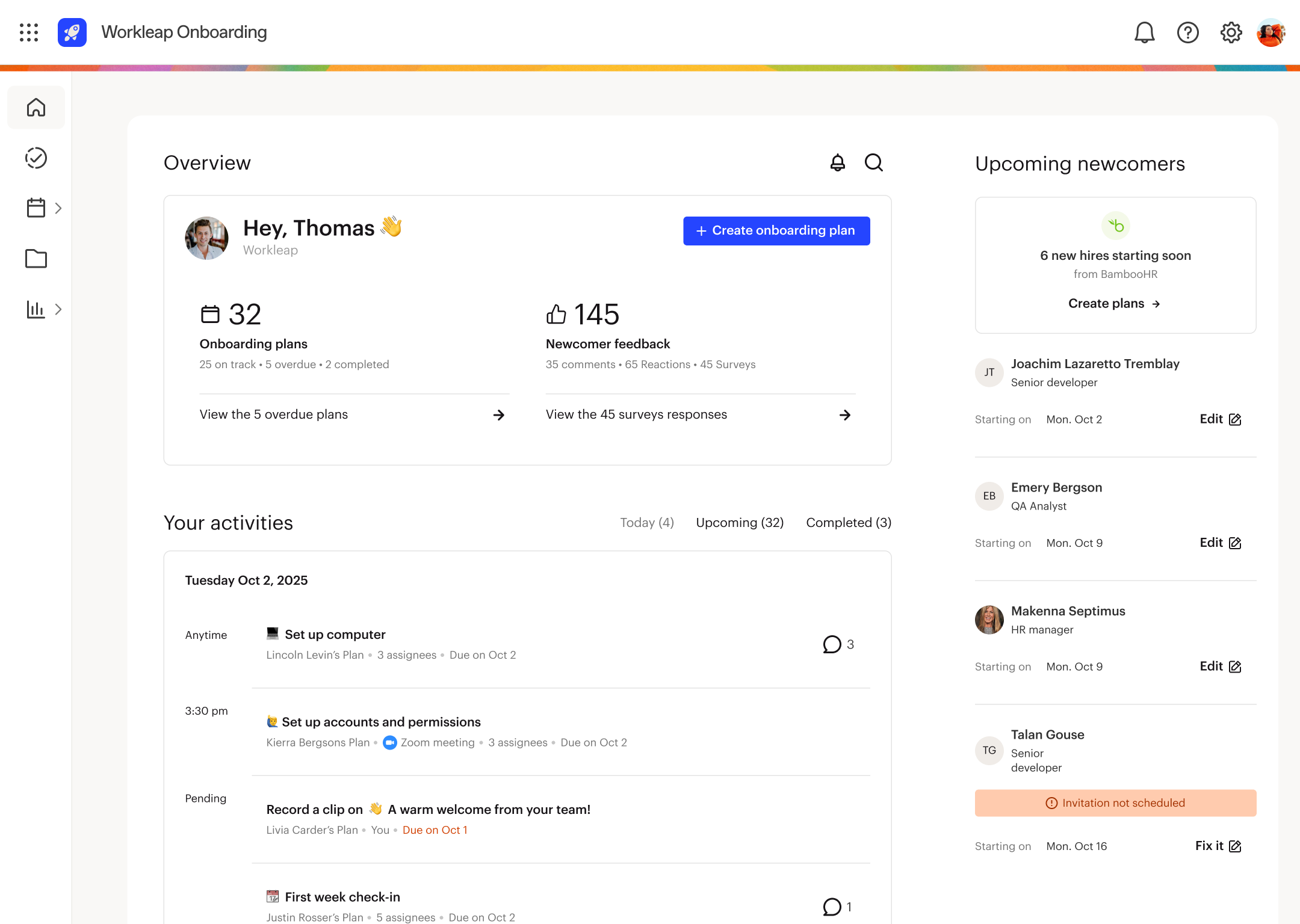Click the help question mark icon
The width and height of the screenshot is (1300, 924).
1187,32
